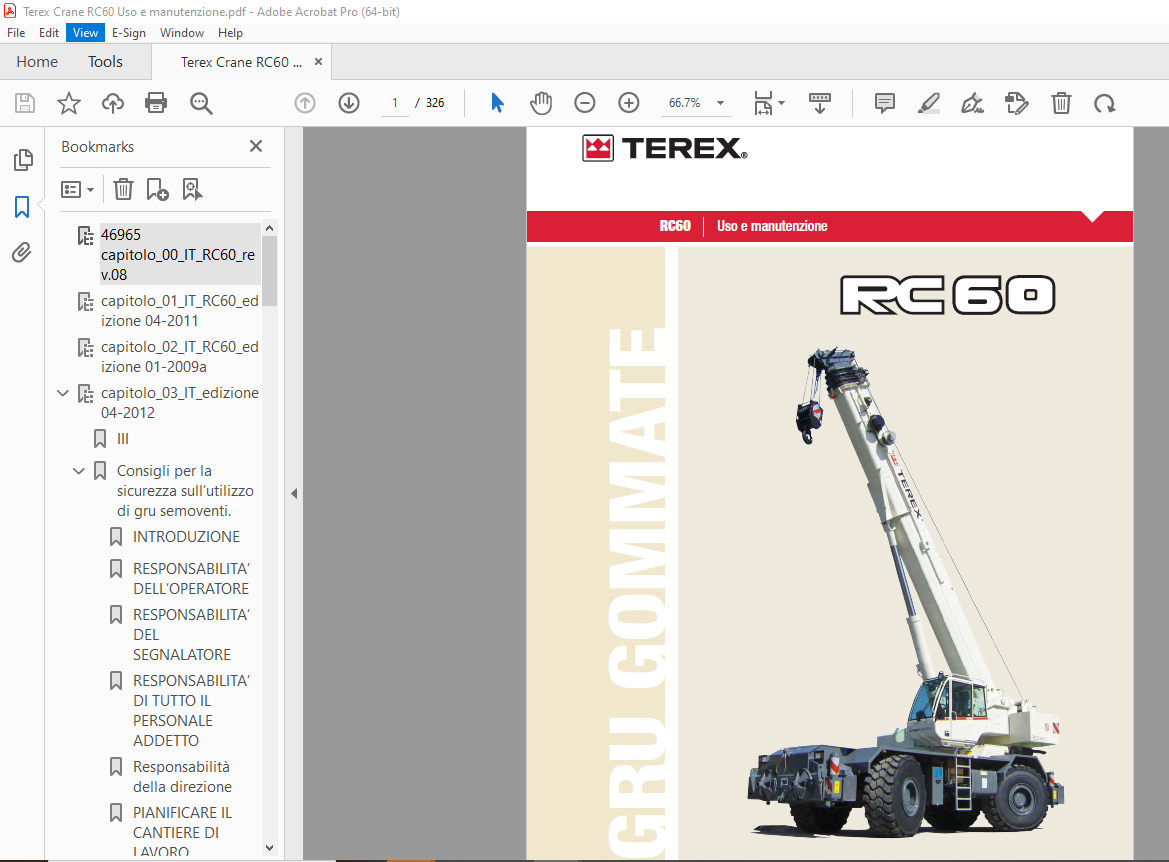Select Responsabilità della direzione bookmark
The width and height of the screenshot is (1169, 862).
pos(183,777)
